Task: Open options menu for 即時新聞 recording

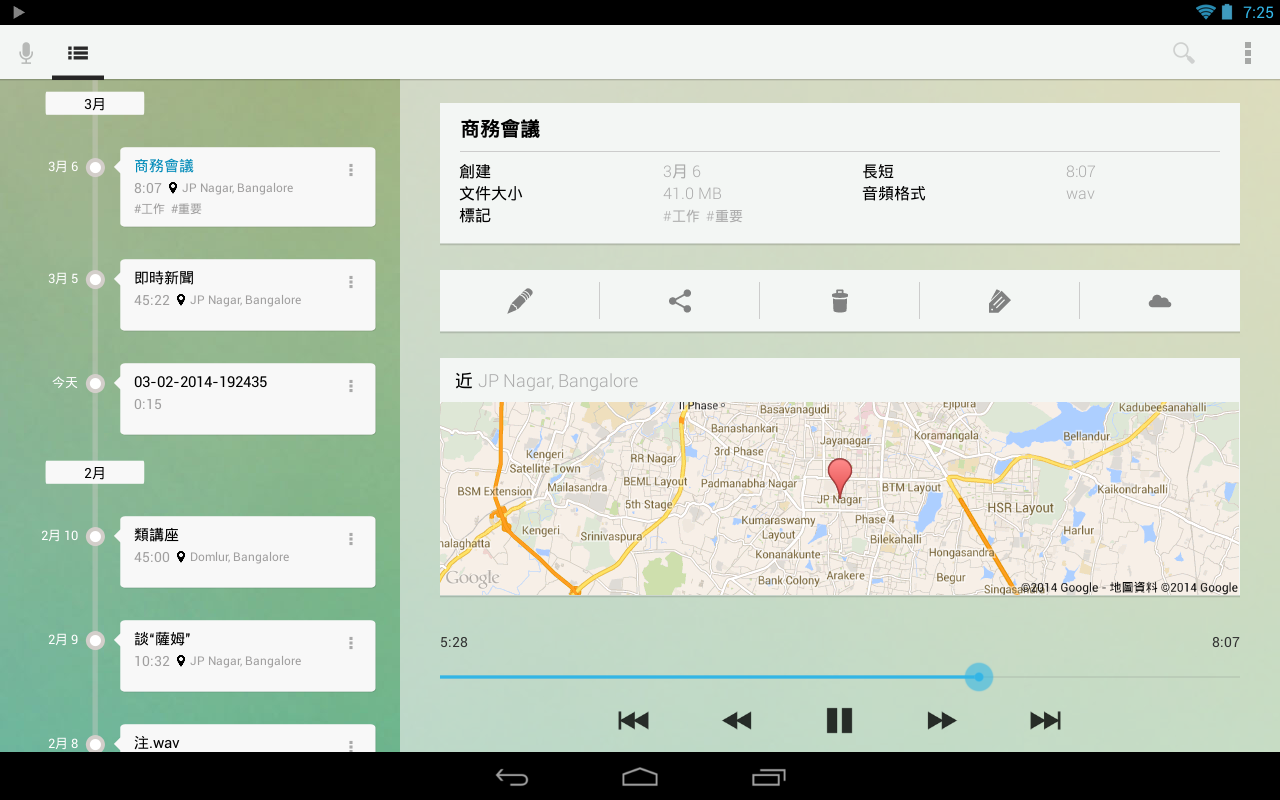Action: tap(351, 282)
